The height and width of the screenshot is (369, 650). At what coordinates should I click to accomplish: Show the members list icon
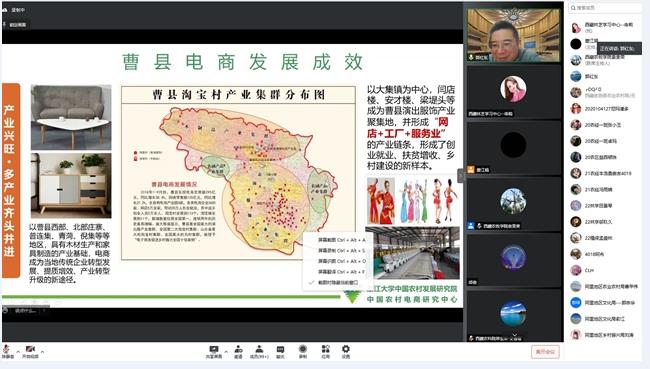point(260,352)
